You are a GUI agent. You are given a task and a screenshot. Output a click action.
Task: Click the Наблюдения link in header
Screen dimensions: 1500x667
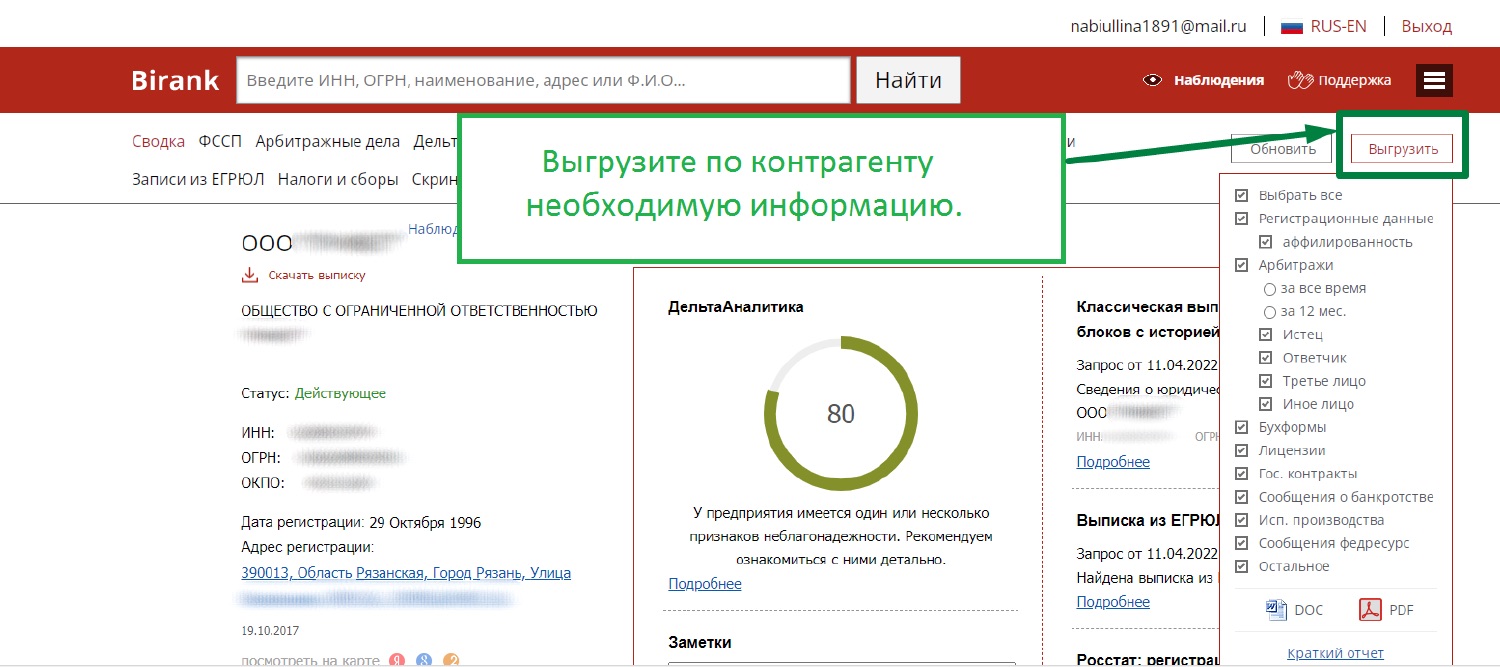1219,80
